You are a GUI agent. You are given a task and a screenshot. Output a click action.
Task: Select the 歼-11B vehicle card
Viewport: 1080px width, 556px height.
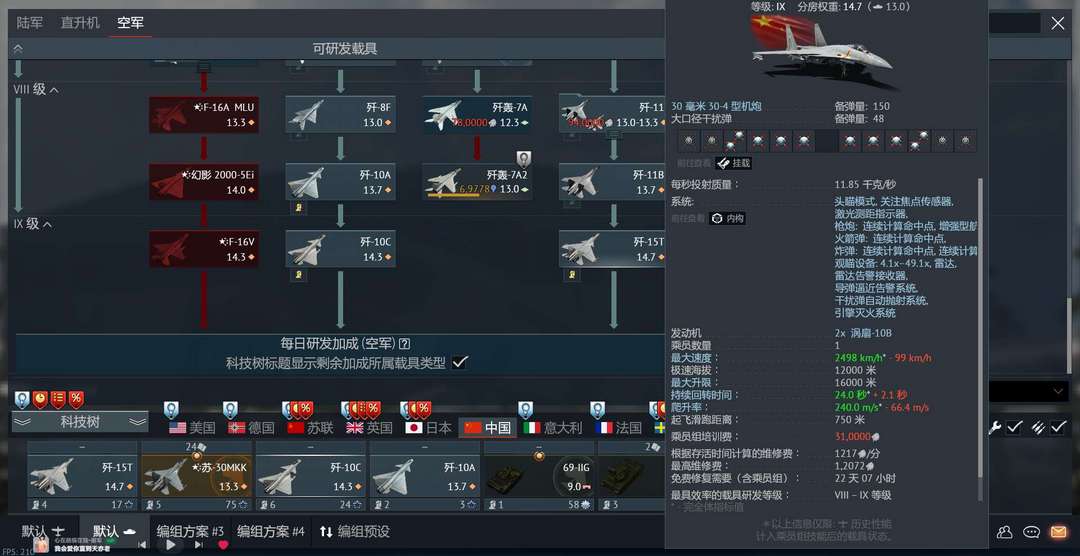(x=612, y=182)
